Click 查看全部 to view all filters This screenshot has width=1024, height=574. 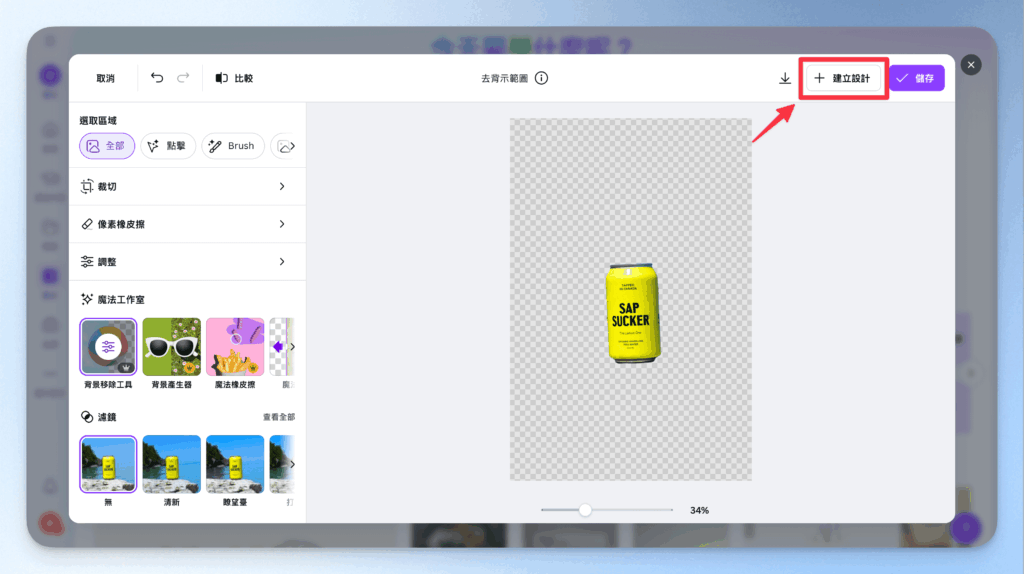[278, 417]
